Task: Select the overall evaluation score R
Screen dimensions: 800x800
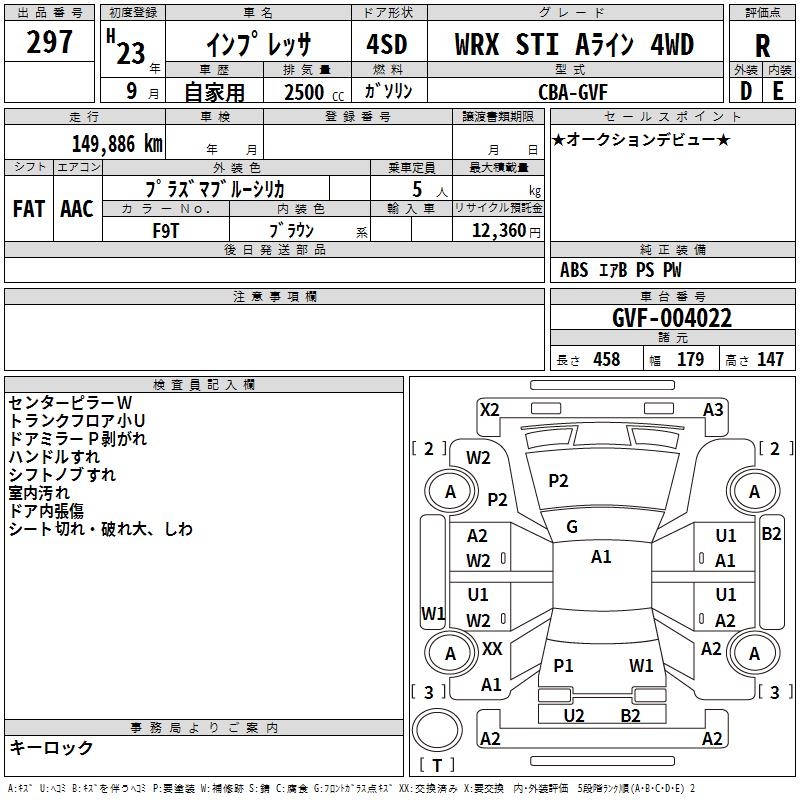Action: point(762,46)
